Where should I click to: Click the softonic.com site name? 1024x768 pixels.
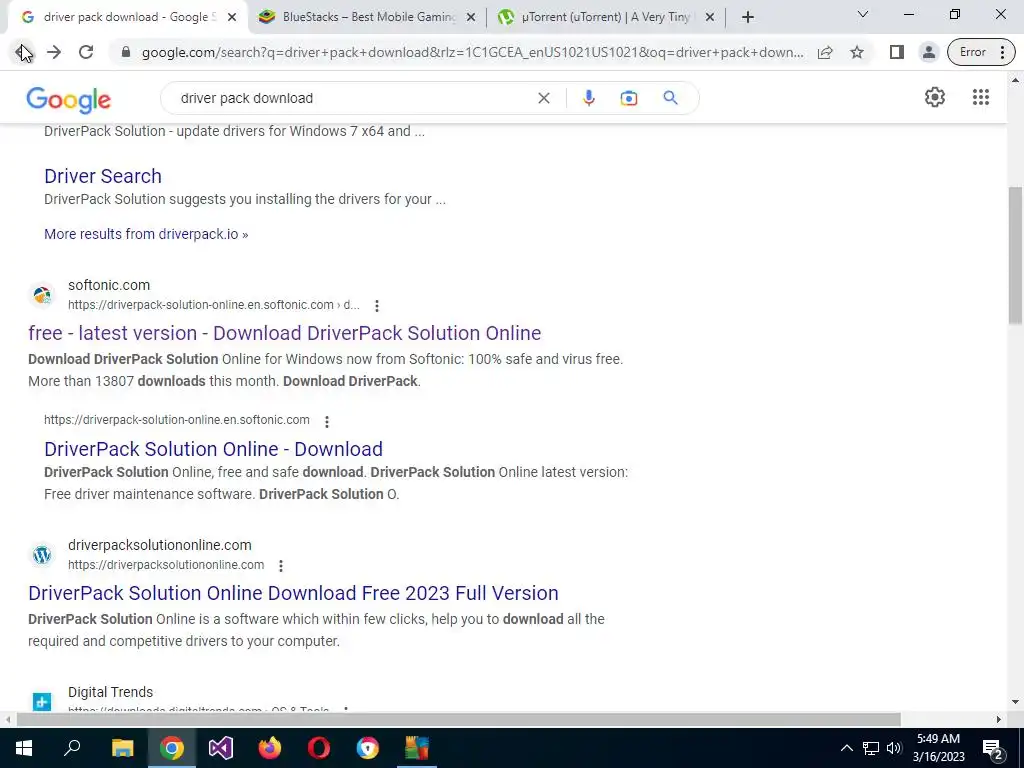pos(109,285)
